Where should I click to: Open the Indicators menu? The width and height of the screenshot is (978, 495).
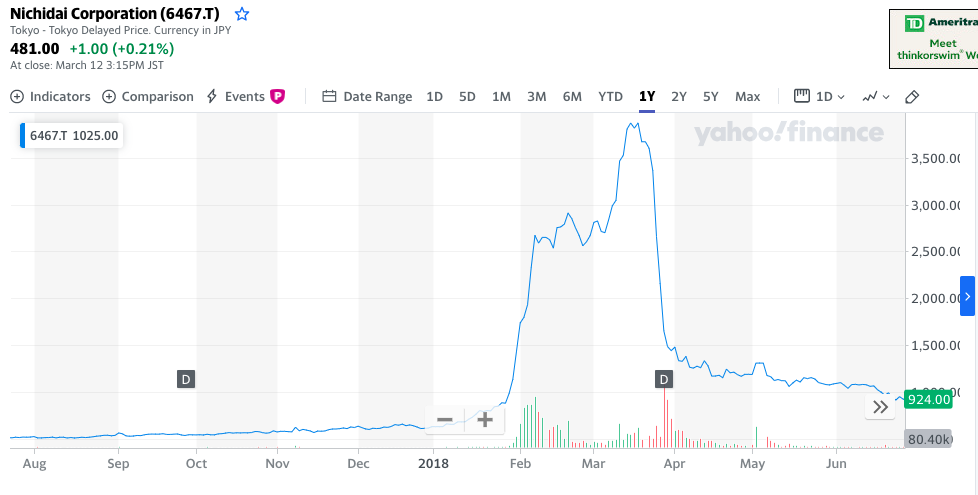coord(51,97)
